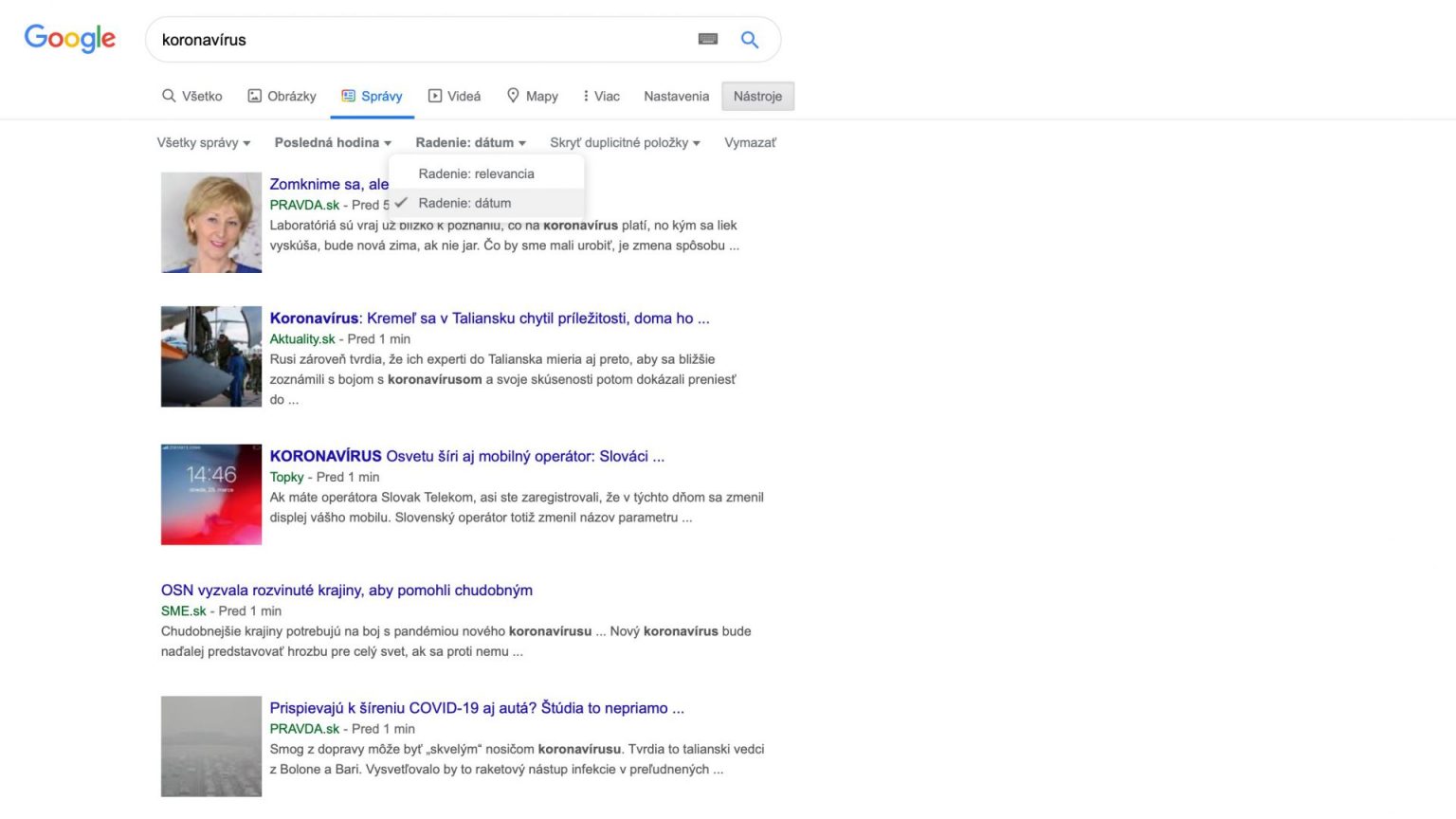Open the on-screen keyboard icon

tap(707, 39)
